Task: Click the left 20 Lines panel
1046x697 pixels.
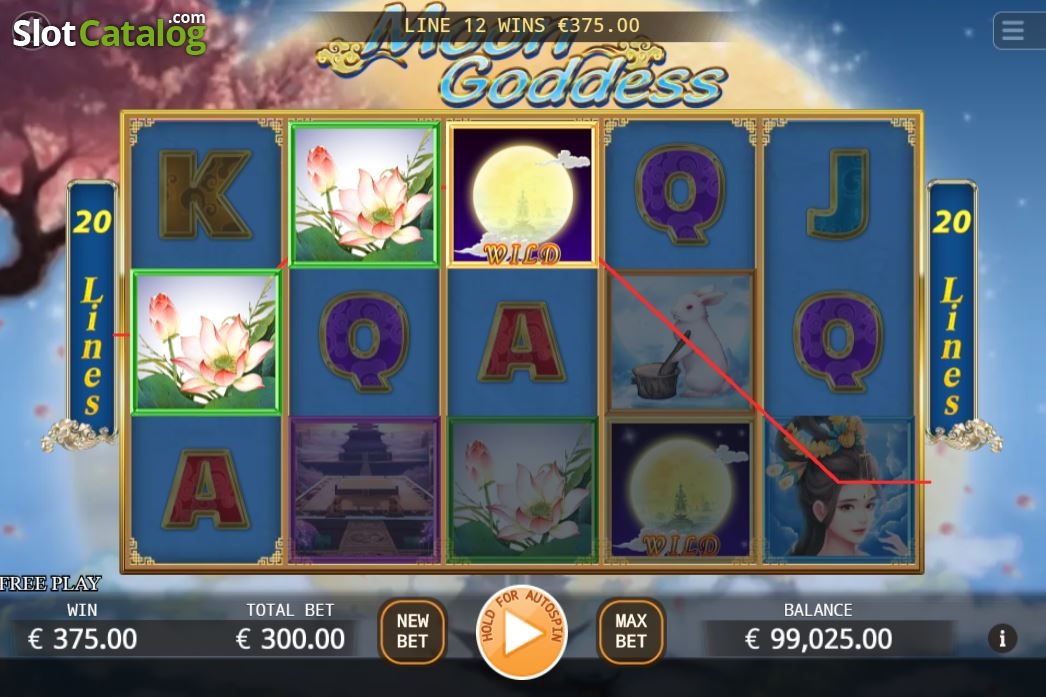Action: [91, 309]
